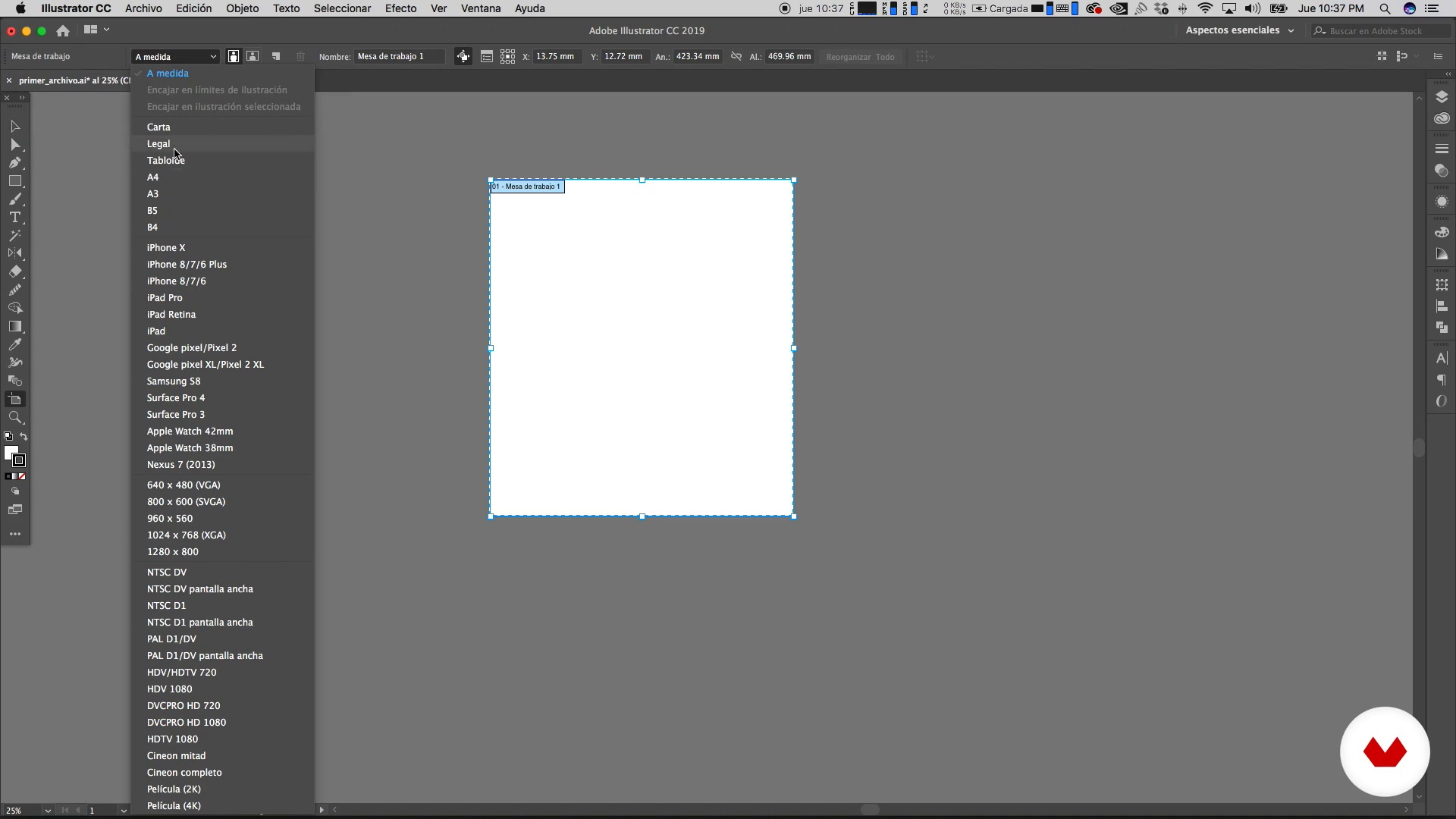Select the Paintbrush tool

pos(14,199)
